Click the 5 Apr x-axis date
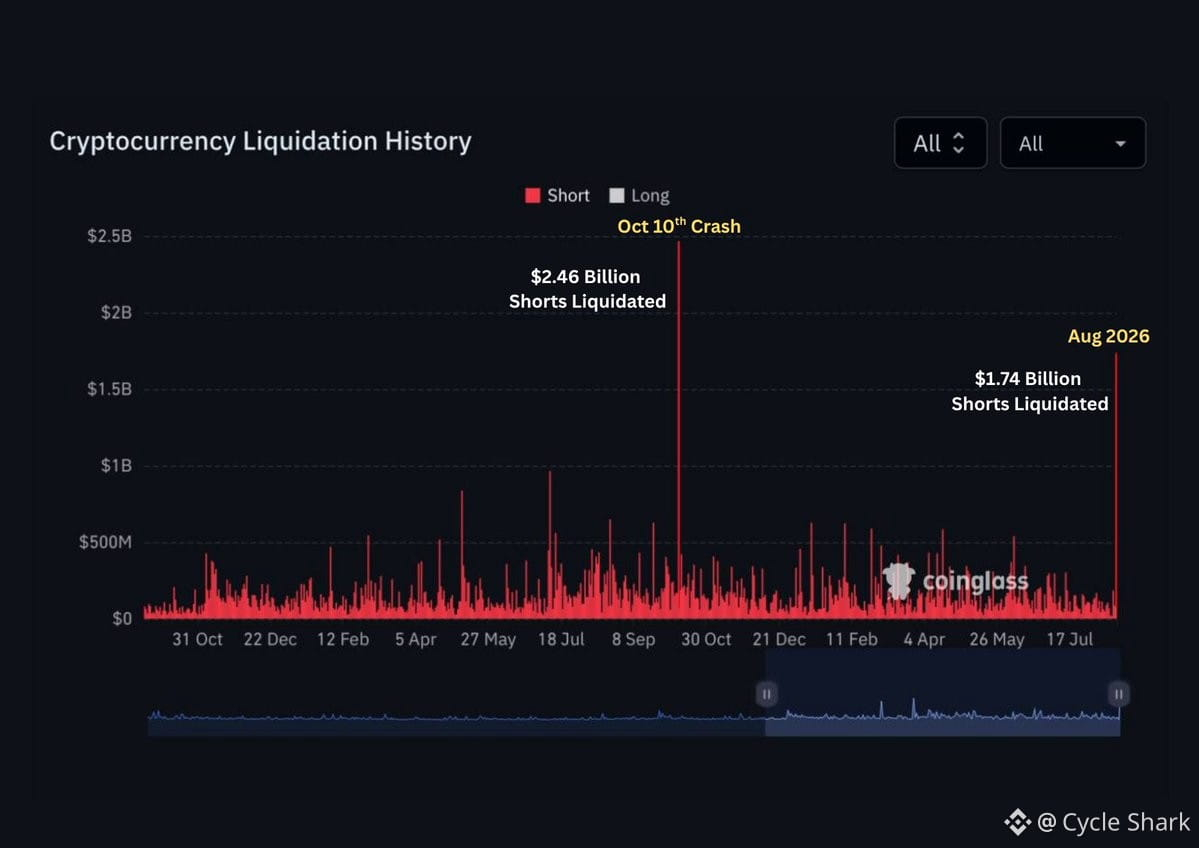1199x848 pixels. [x=416, y=639]
